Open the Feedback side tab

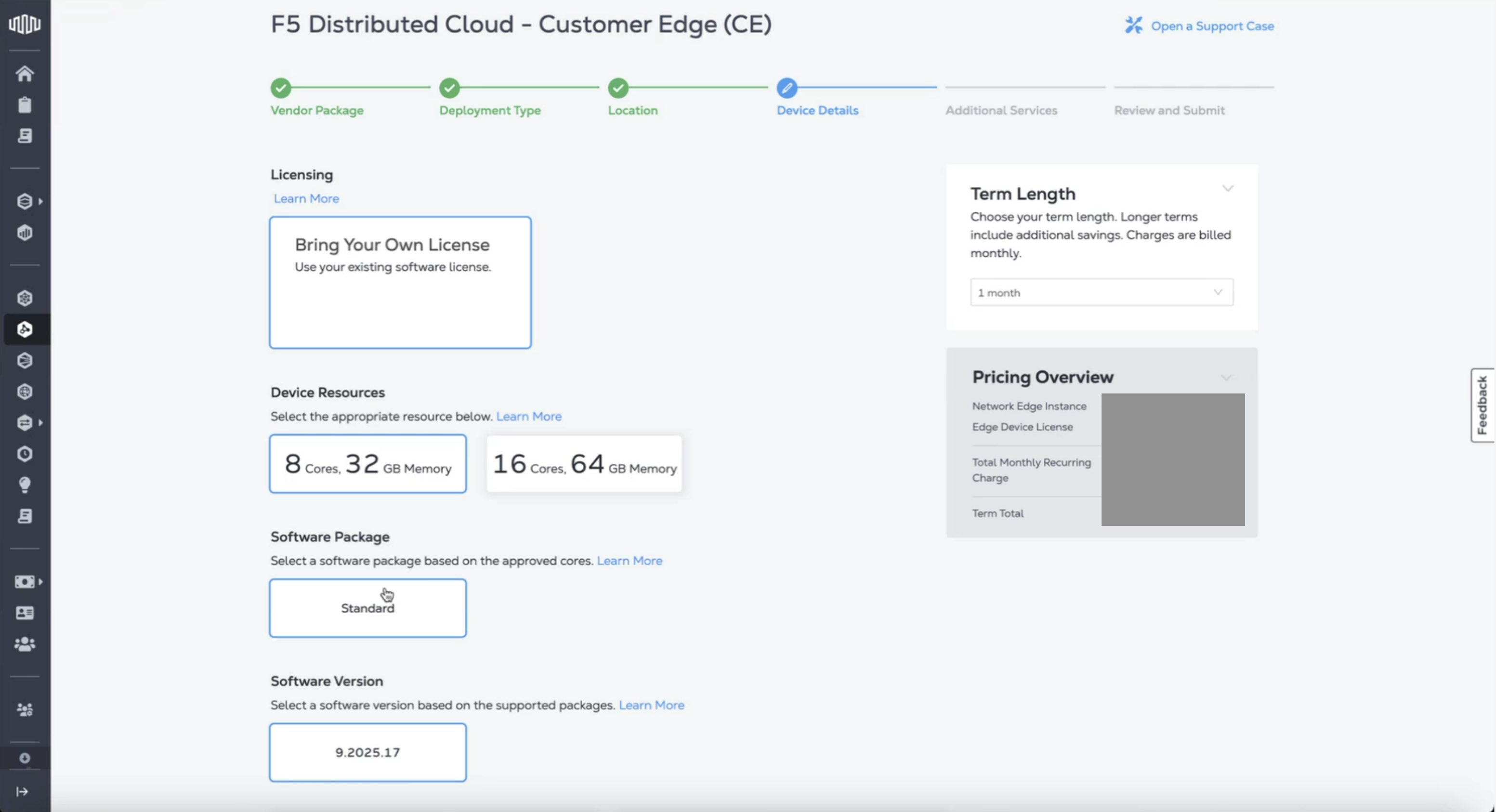(x=1483, y=405)
